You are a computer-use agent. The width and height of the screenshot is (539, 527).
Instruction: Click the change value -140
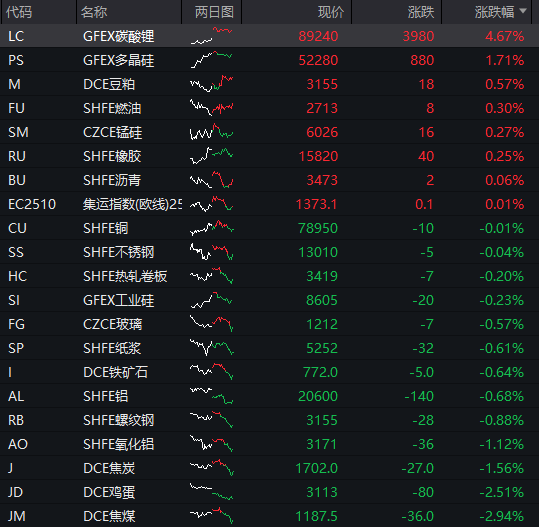pyautogui.click(x=419, y=396)
